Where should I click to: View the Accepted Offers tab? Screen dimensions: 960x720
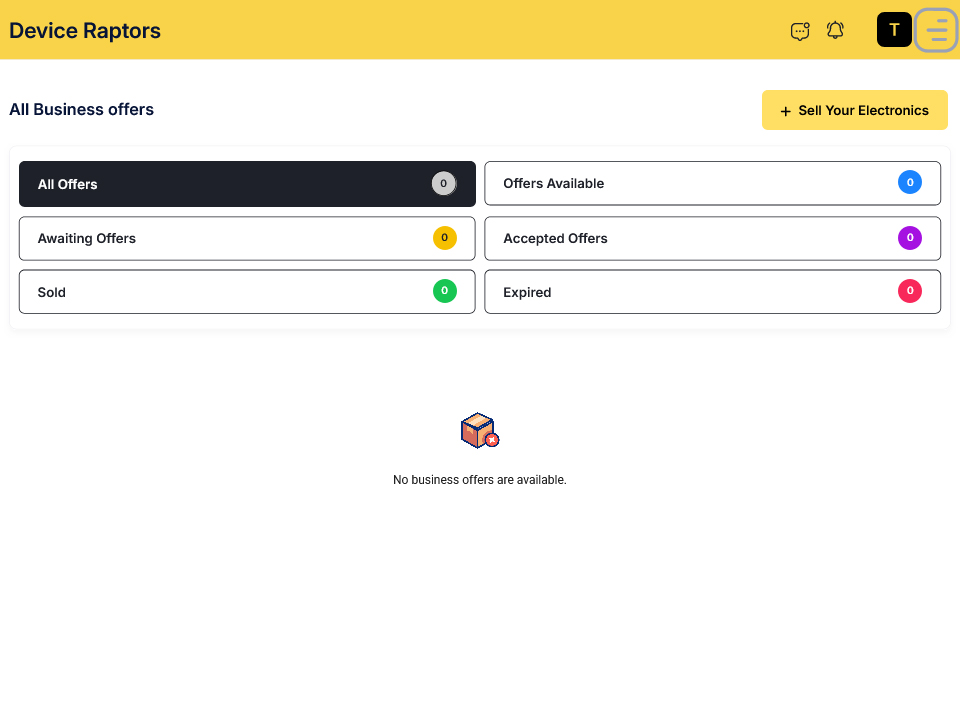point(712,238)
